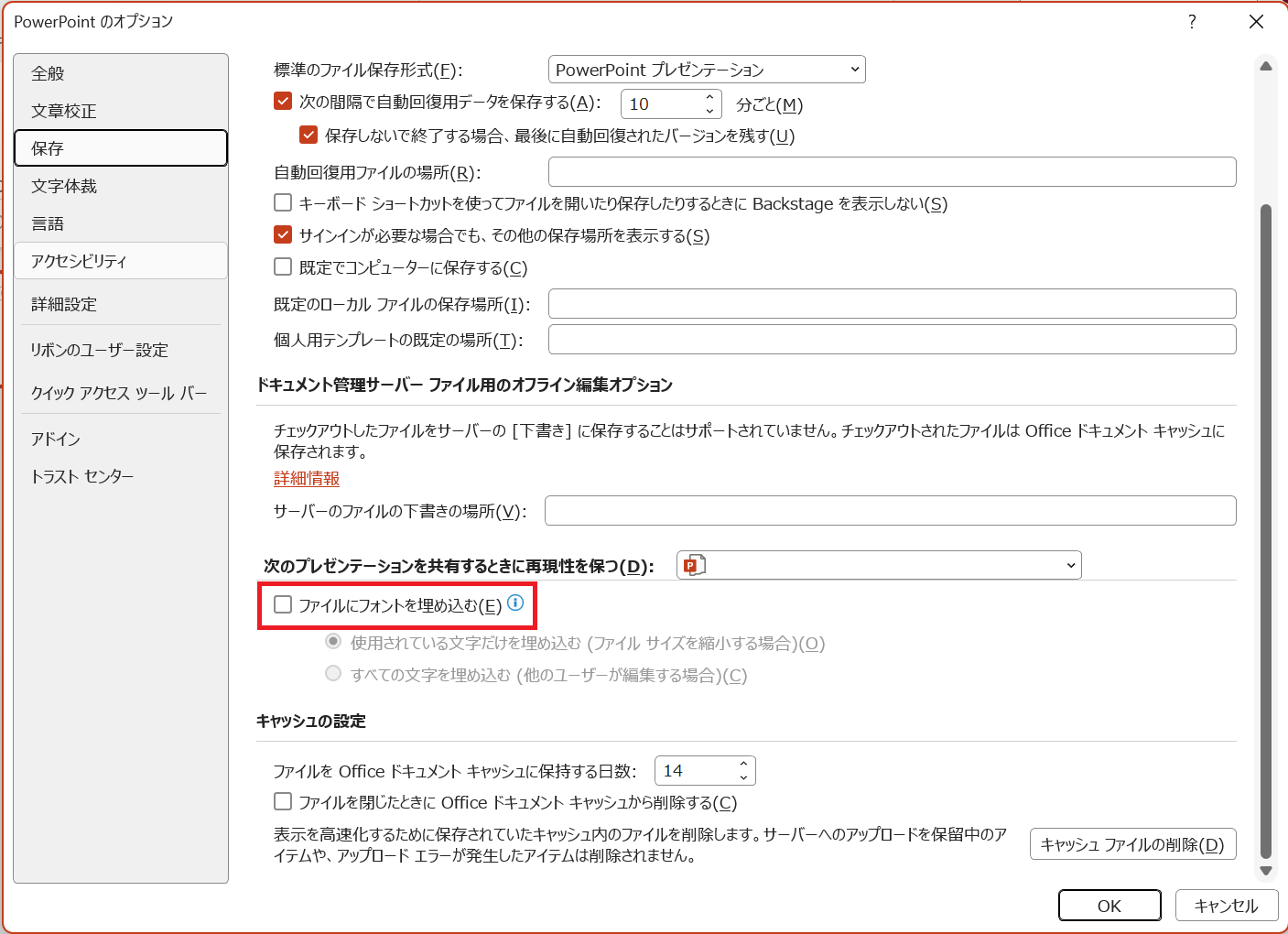Open the presentation selection dropdown for 再現性を保つ
The width and height of the screenshot is (1288, 934).
click(x=879, y=565)
